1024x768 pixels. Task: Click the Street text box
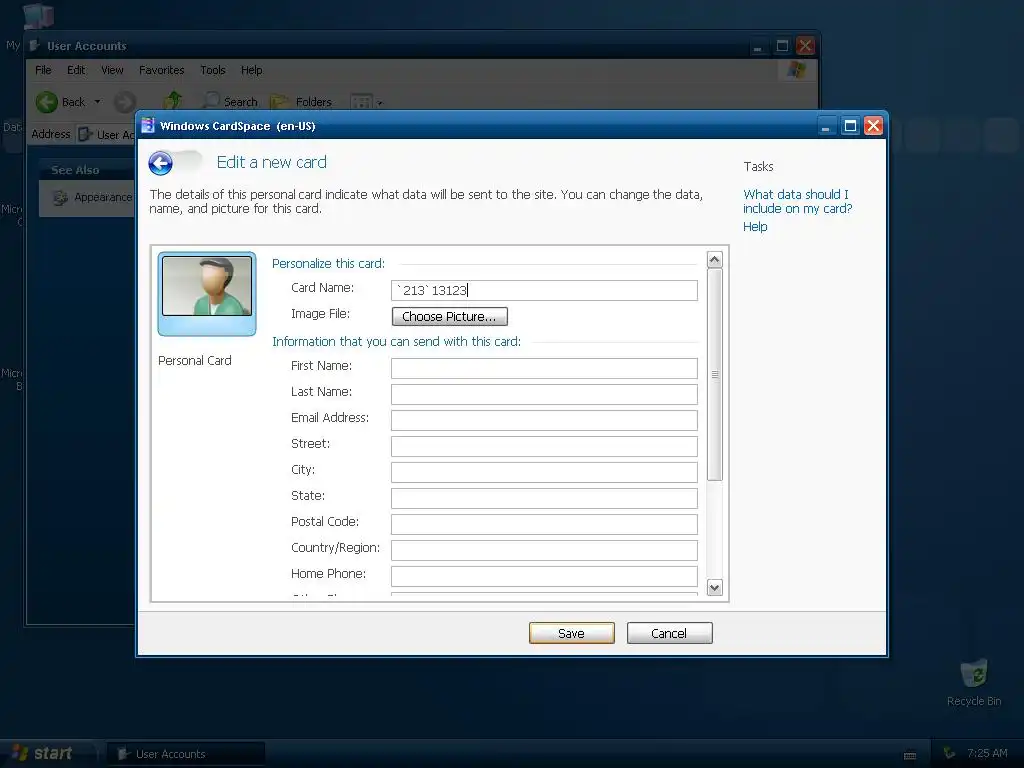click(x=544, y=446)
